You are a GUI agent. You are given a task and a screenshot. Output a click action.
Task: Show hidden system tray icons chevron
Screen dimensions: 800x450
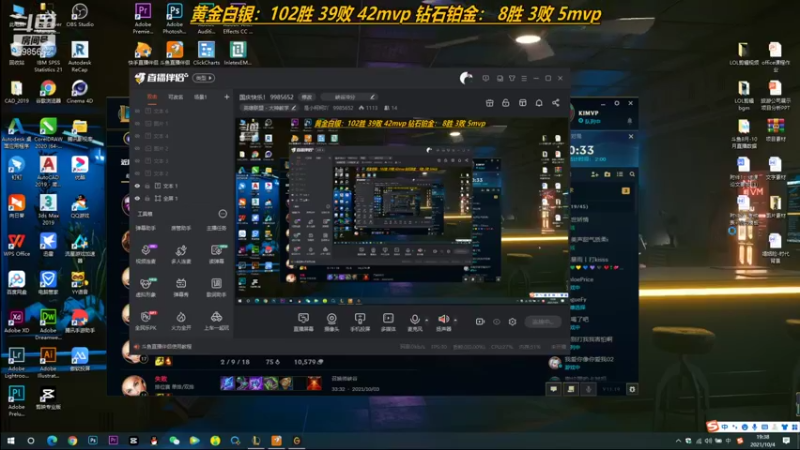point(678,440)
